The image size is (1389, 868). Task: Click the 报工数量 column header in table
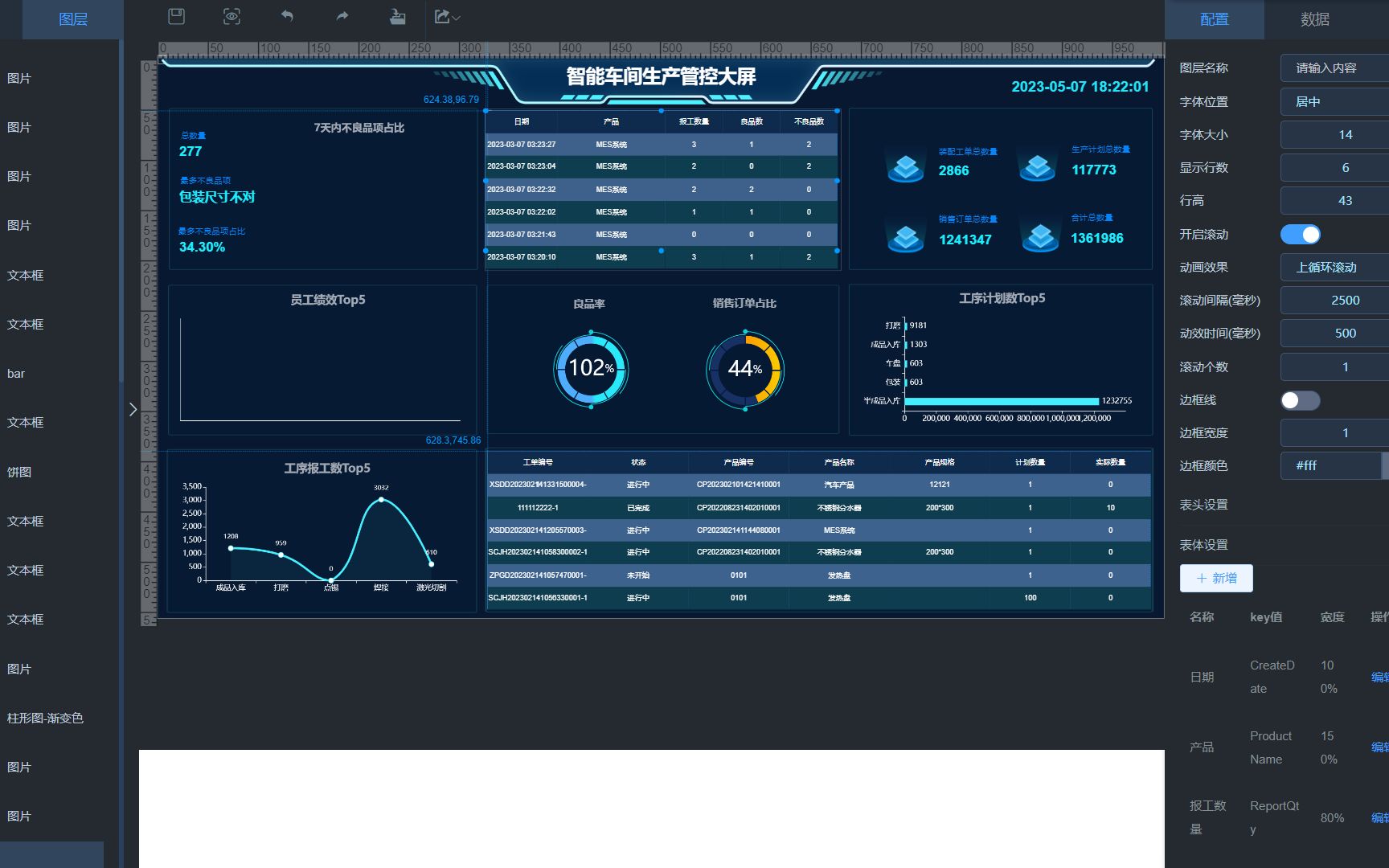(x=694, y=122)
